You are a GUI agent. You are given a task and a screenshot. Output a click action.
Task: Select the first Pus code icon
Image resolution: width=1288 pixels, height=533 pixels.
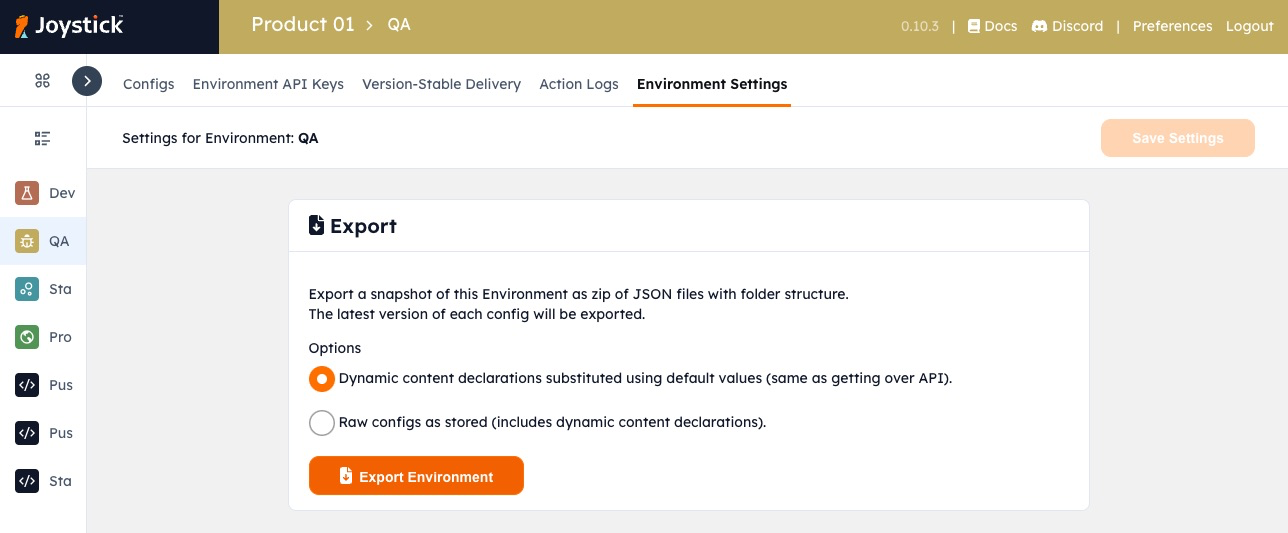(x=27, y=385)
